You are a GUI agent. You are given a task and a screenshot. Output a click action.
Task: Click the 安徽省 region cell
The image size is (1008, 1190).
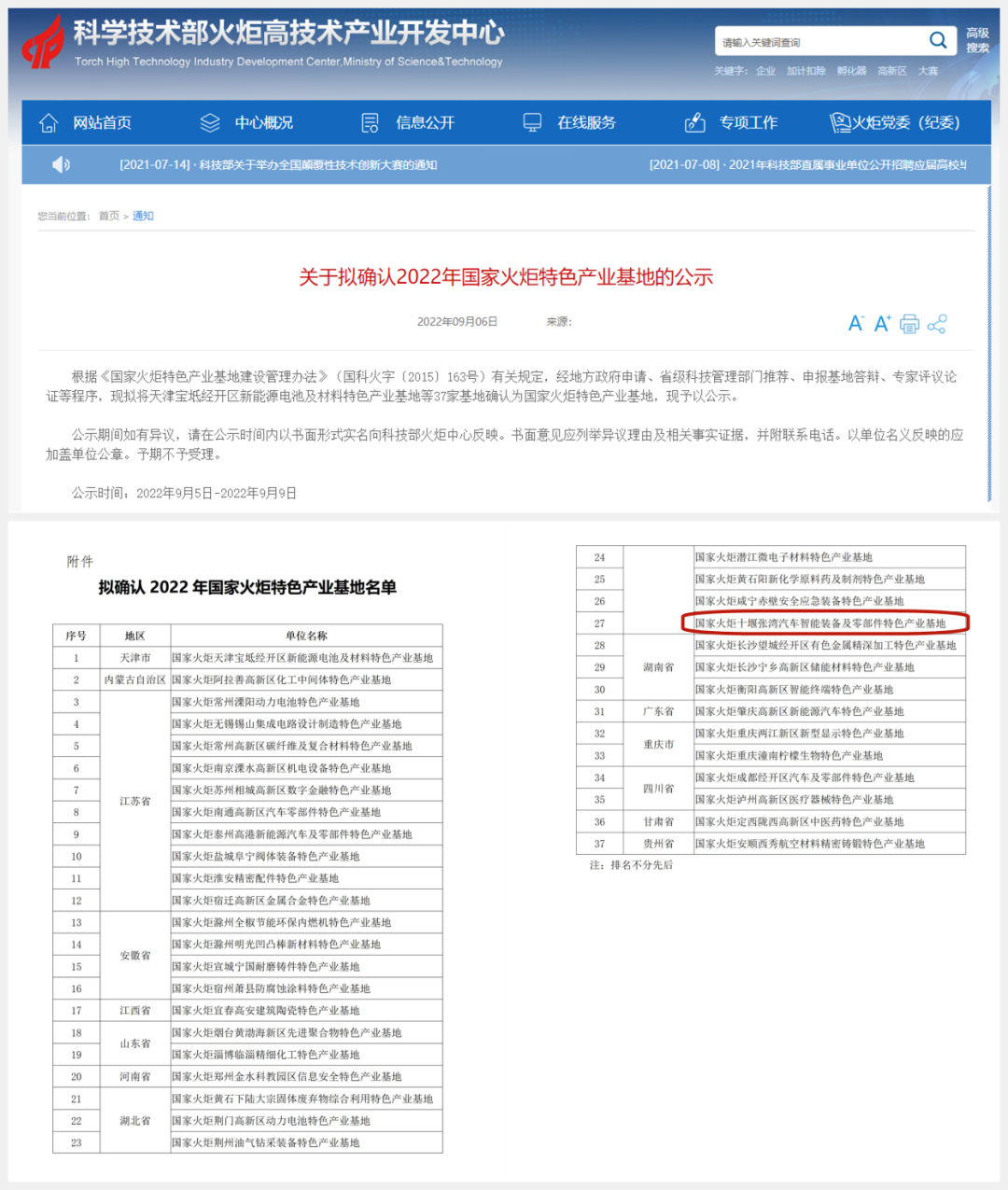coord(135,956)
